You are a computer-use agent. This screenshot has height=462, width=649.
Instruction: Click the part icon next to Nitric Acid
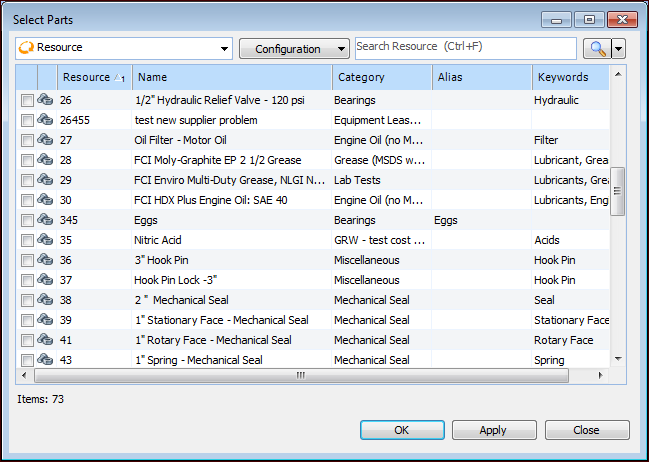(x=45, y=240)
